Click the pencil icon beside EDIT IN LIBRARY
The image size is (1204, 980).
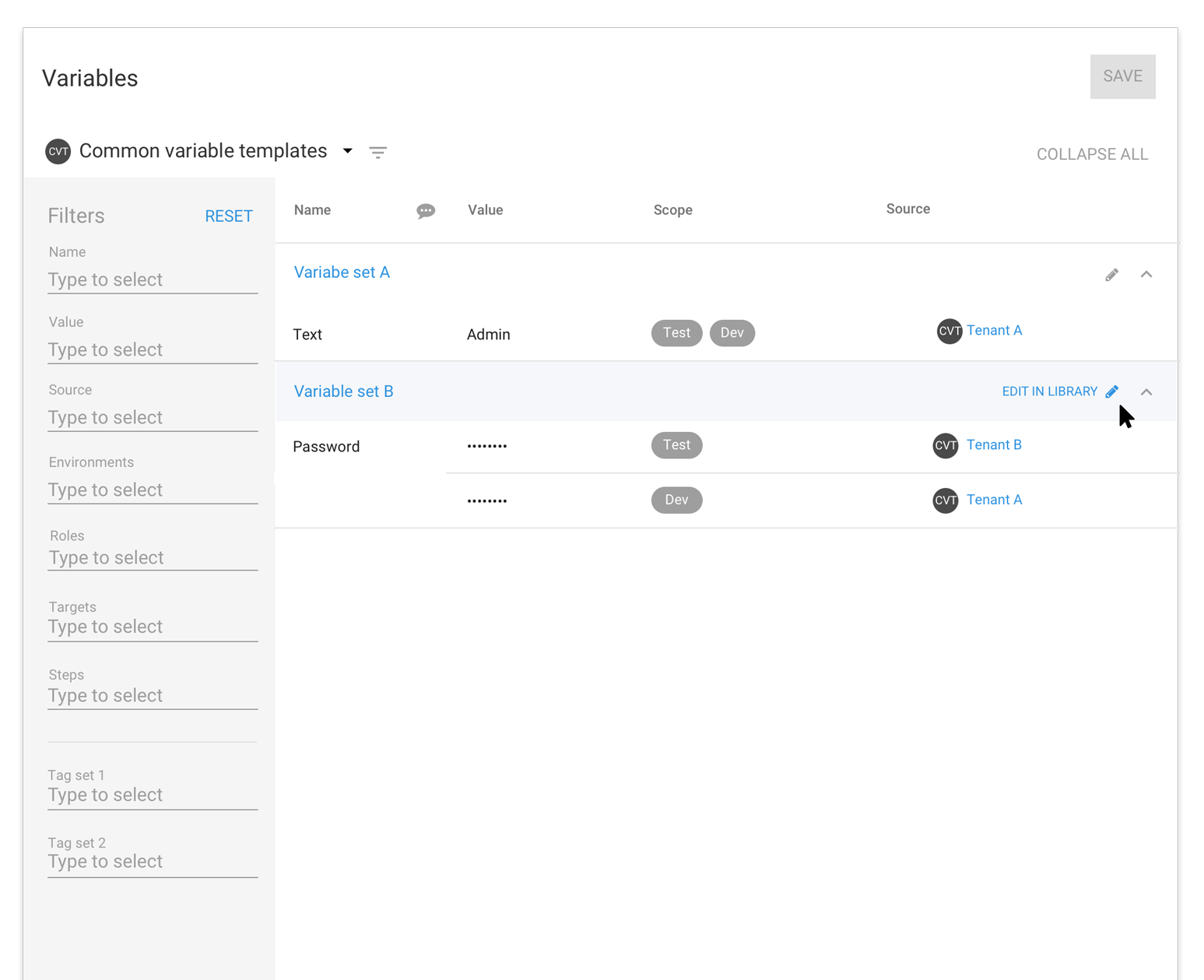pyautogui.click(x=1111, y=392)
